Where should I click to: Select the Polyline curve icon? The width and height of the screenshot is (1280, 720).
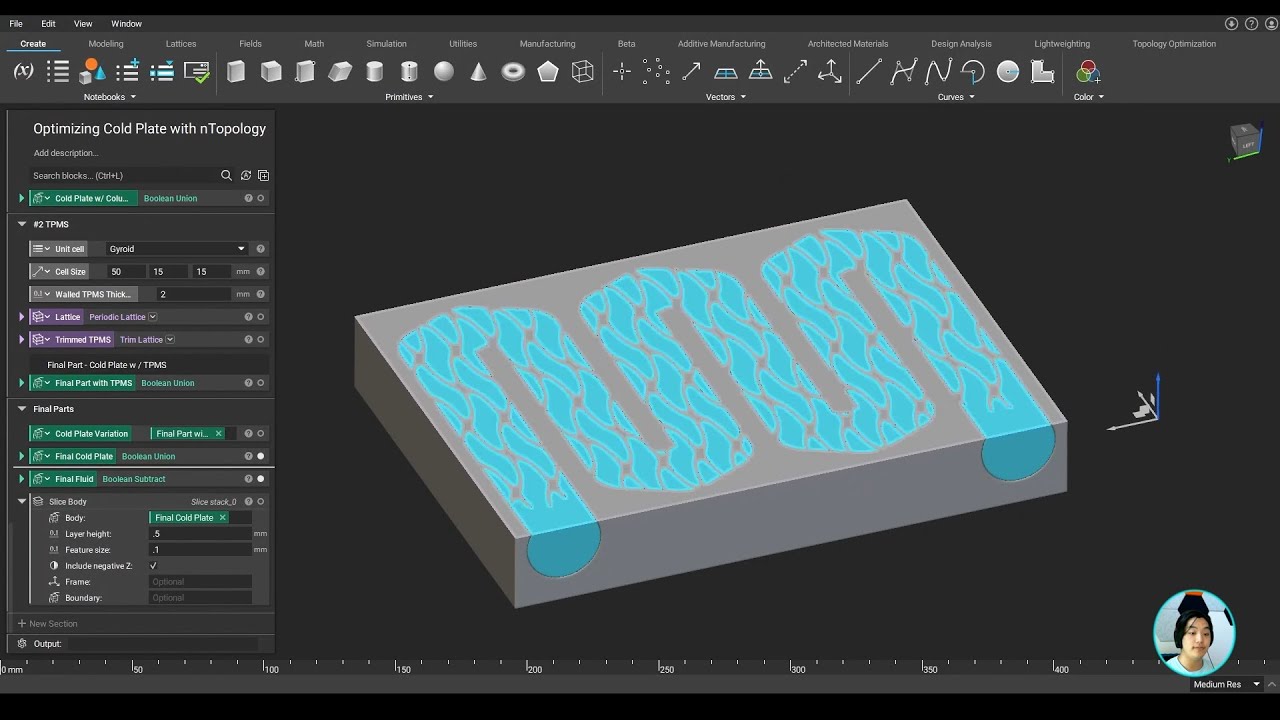[904, 71]
